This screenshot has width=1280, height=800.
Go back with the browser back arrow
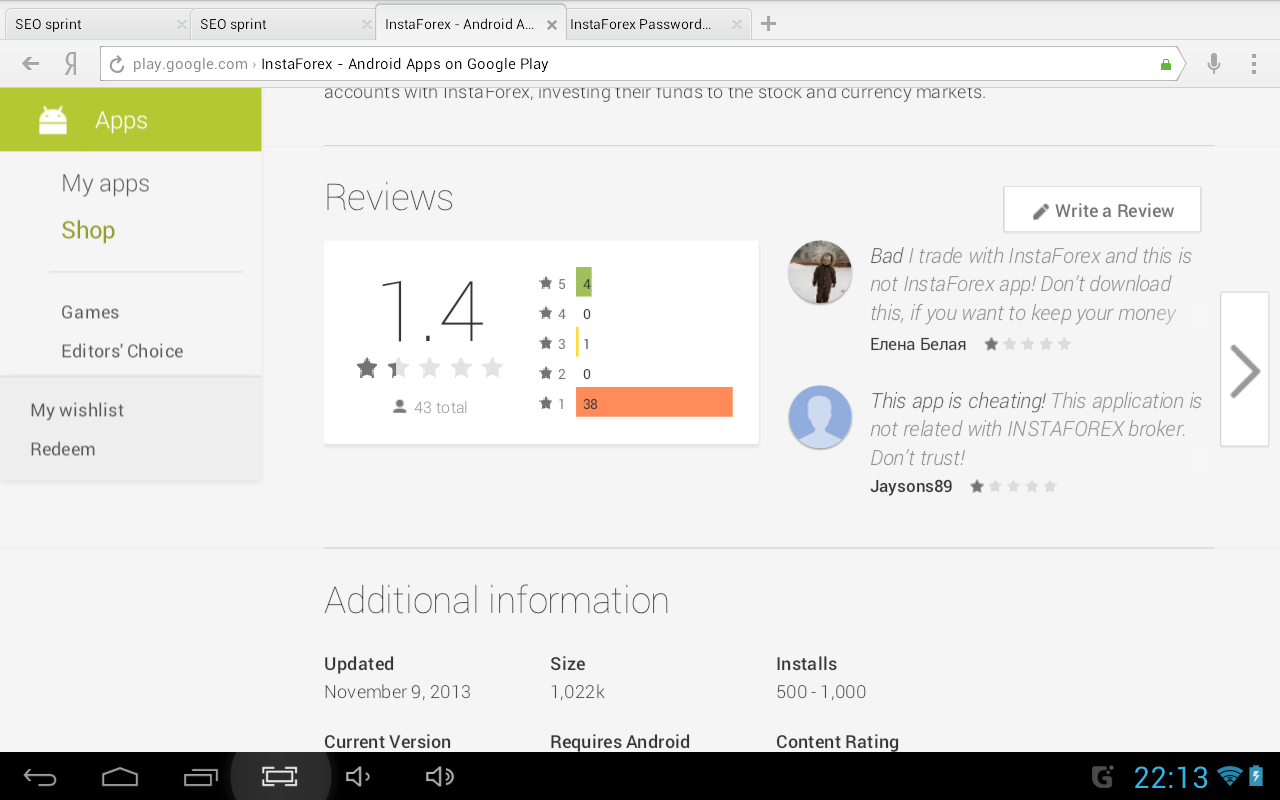31,64
